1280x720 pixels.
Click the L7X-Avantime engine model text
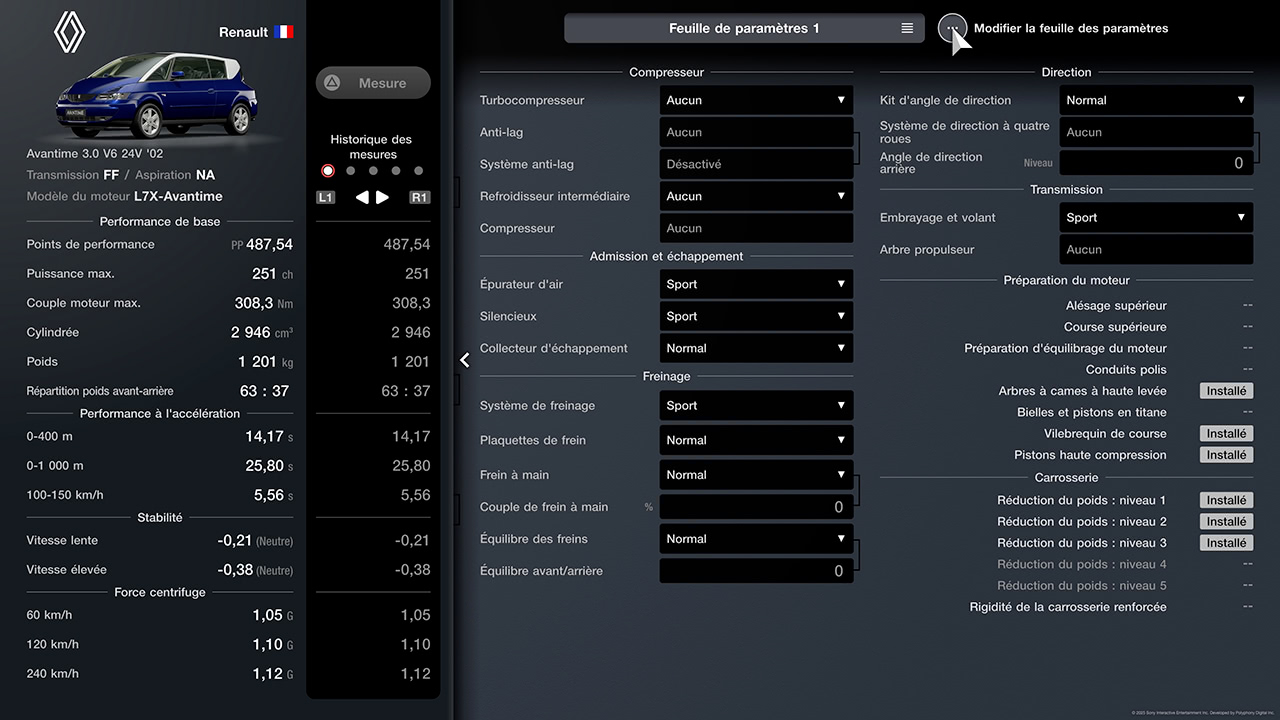tap(178, 196)
